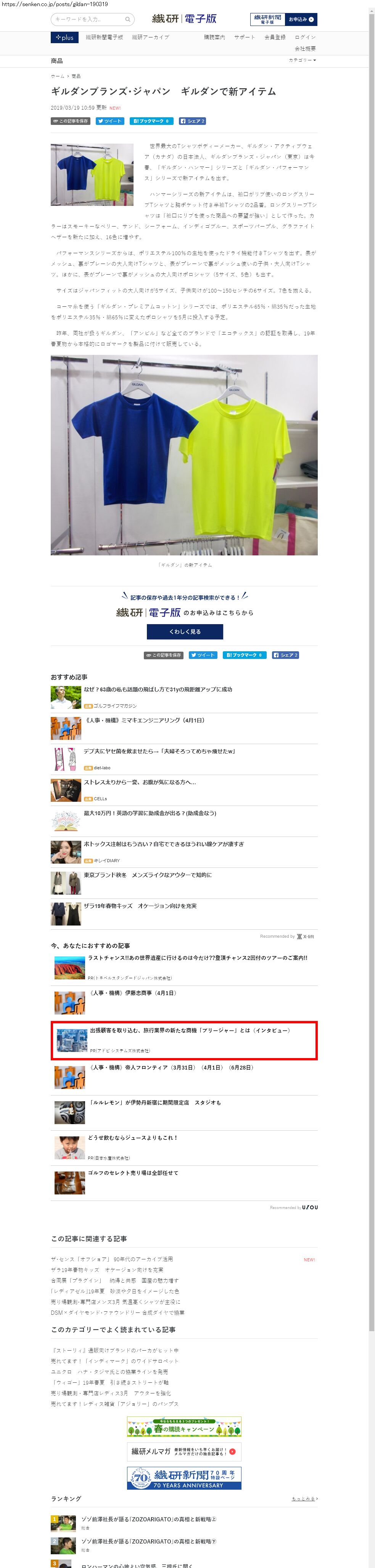This screenshot has height=1568, width=375.
Task: Open related link レディアゼル 19年夏
Action: [115, 1291]
